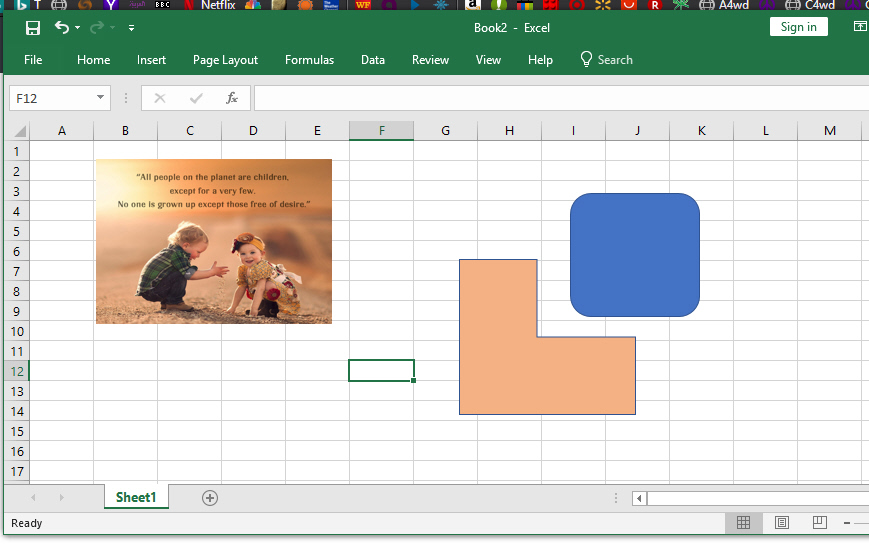Click zoom out minus button
The width and height of the screenshot is (869, 545).
(x=847, y=523)
